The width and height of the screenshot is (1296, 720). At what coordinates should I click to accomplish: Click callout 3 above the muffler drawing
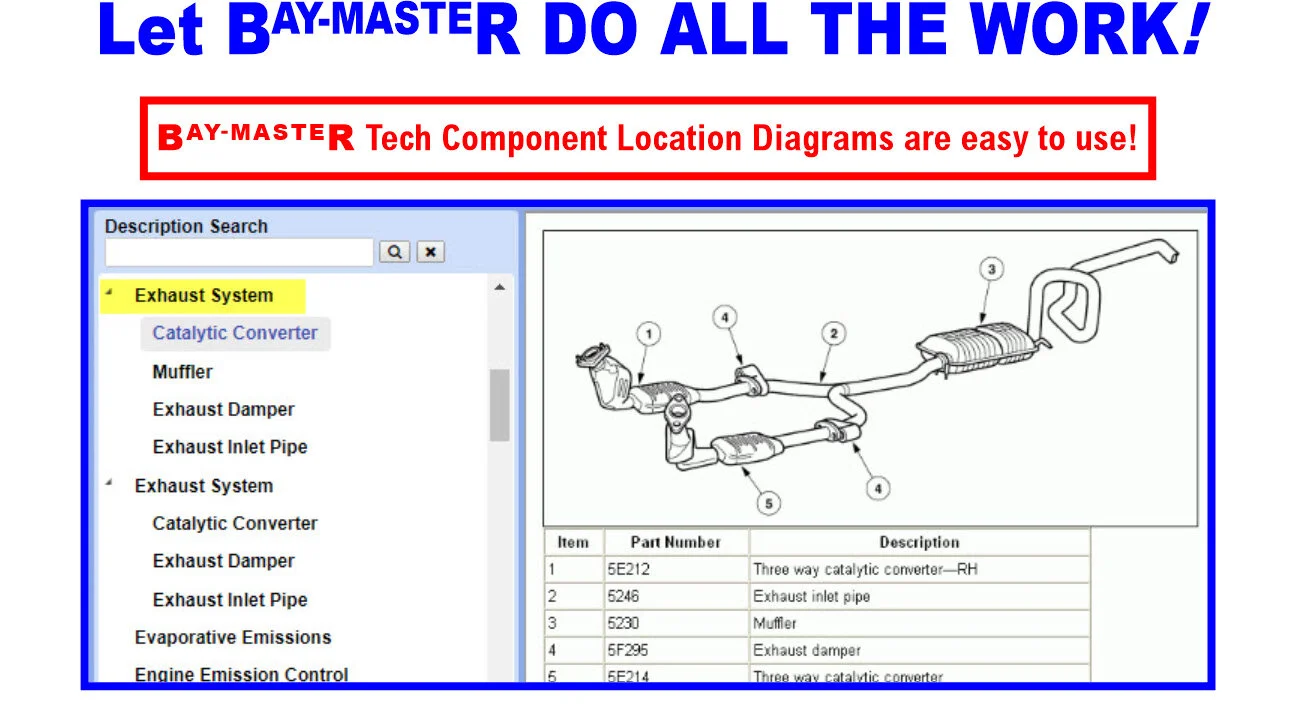point(990,269)
